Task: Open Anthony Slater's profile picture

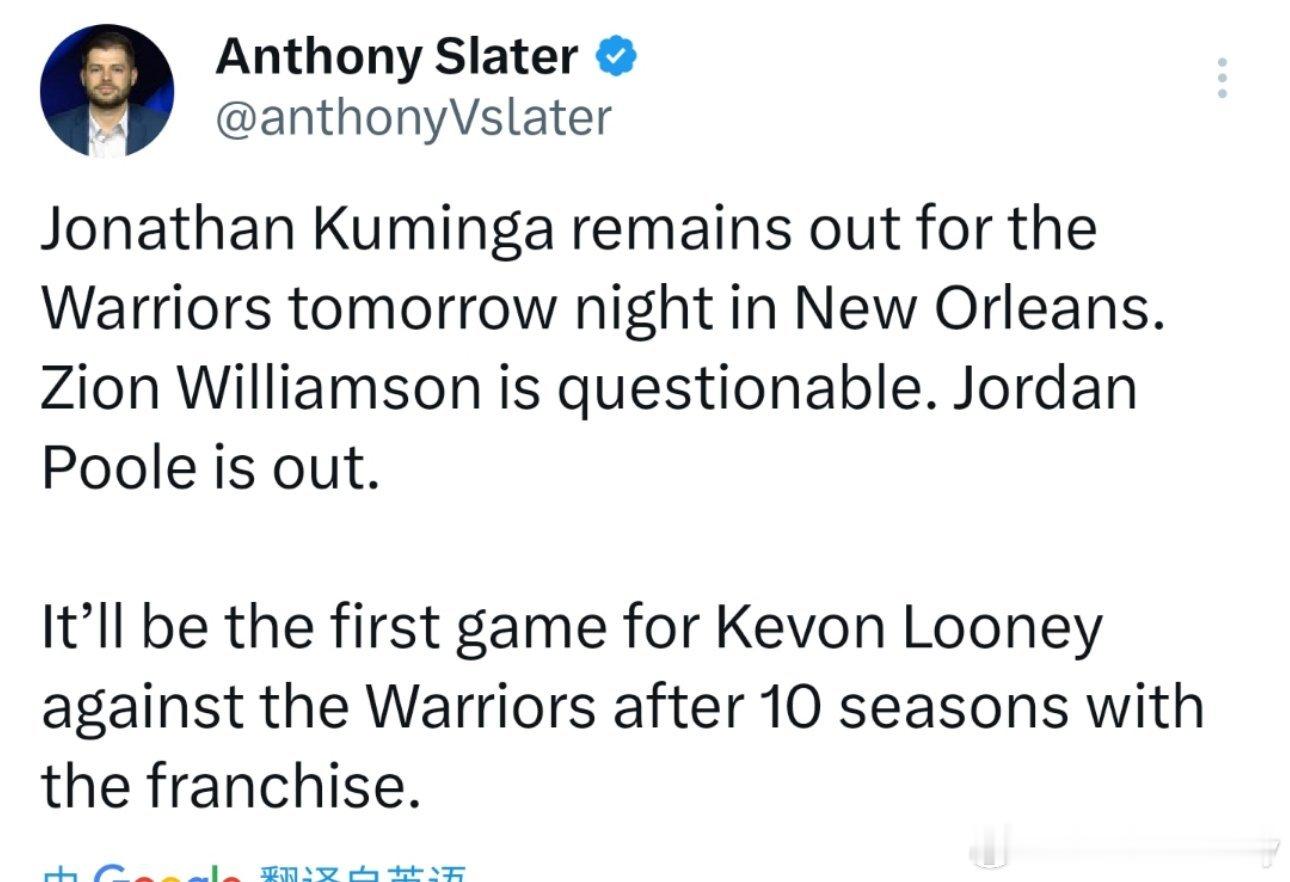Action: (x=107, y=91)
